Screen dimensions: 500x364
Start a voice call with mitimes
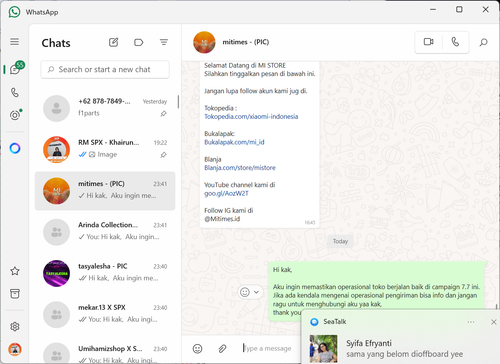(455, 42)
